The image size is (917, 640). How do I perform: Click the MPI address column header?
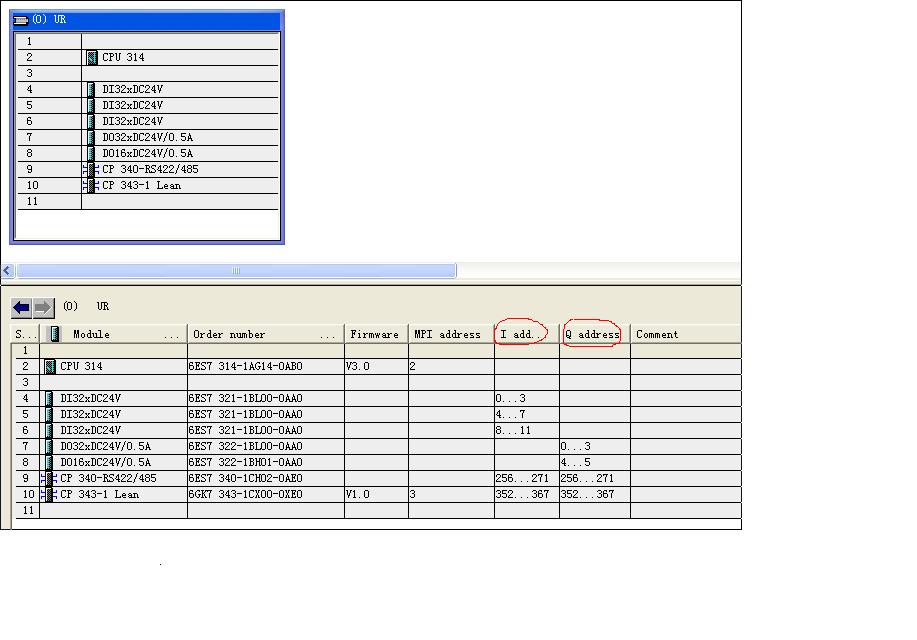point(451,334)
